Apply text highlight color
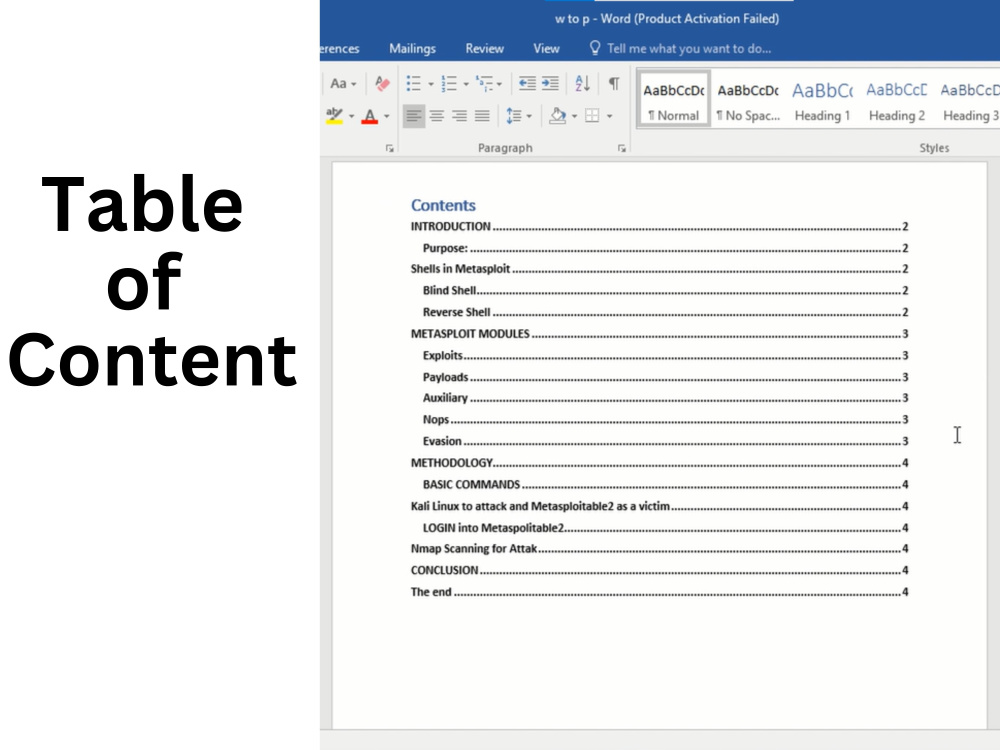The image size is (1000, 750). pos(335,116)
